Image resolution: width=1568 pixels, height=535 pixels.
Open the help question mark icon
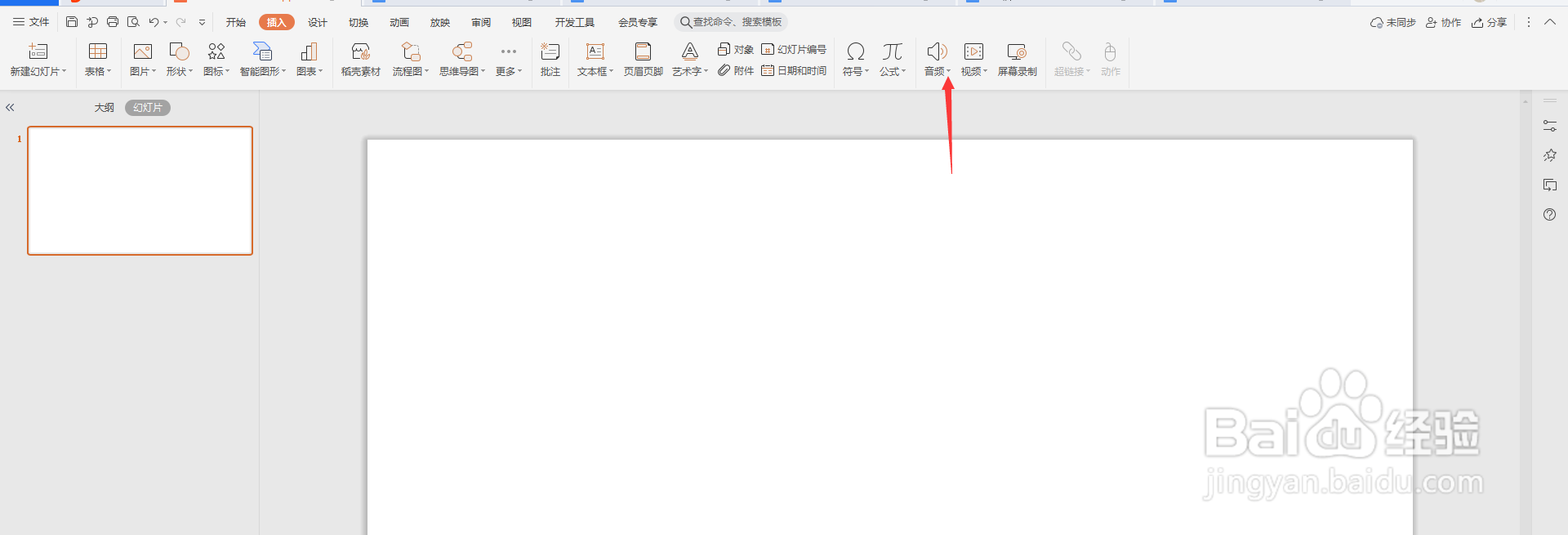(1549, 214)
